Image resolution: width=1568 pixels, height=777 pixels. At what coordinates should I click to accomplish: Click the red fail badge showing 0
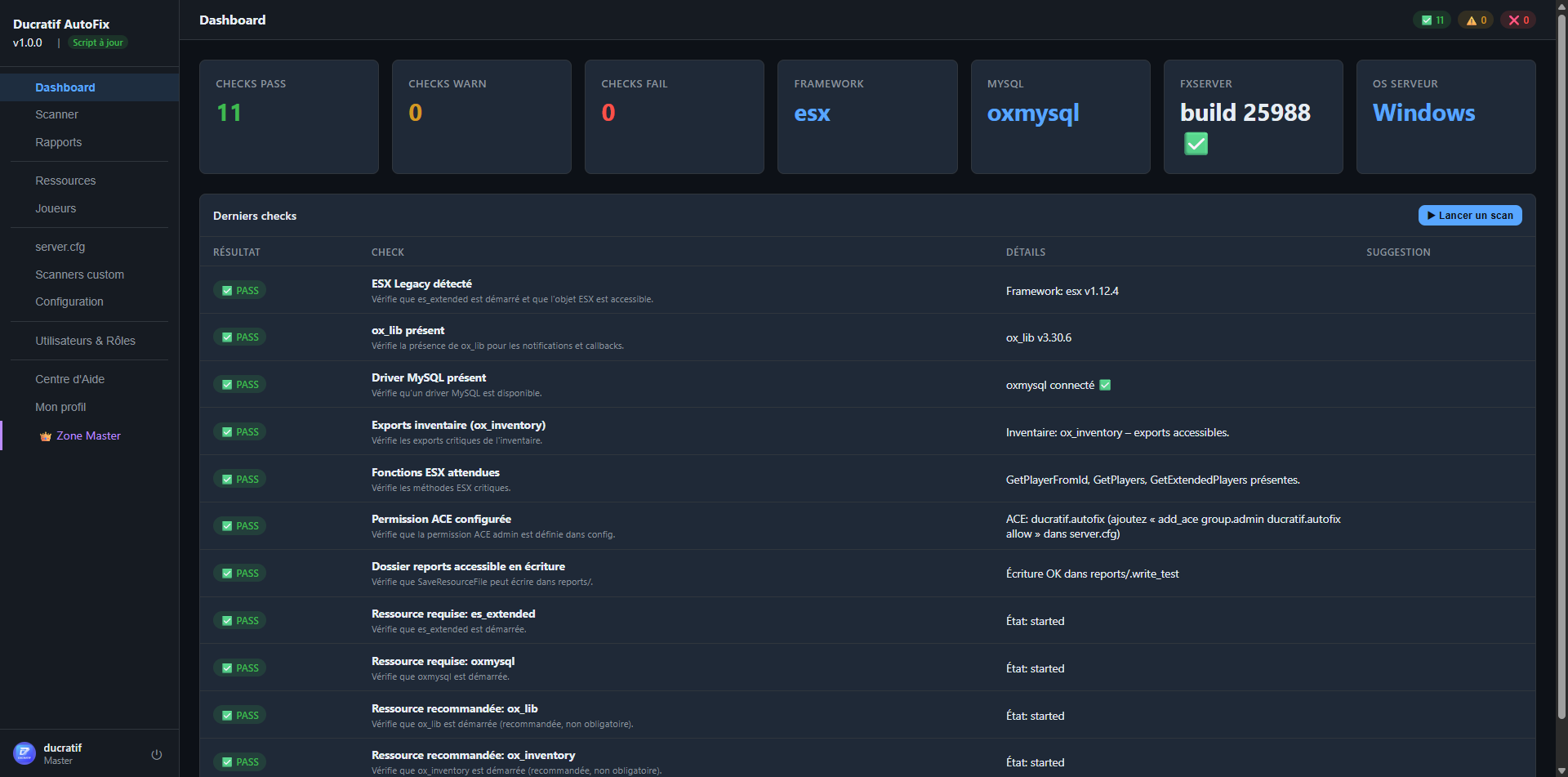(x=1517, y=20)
